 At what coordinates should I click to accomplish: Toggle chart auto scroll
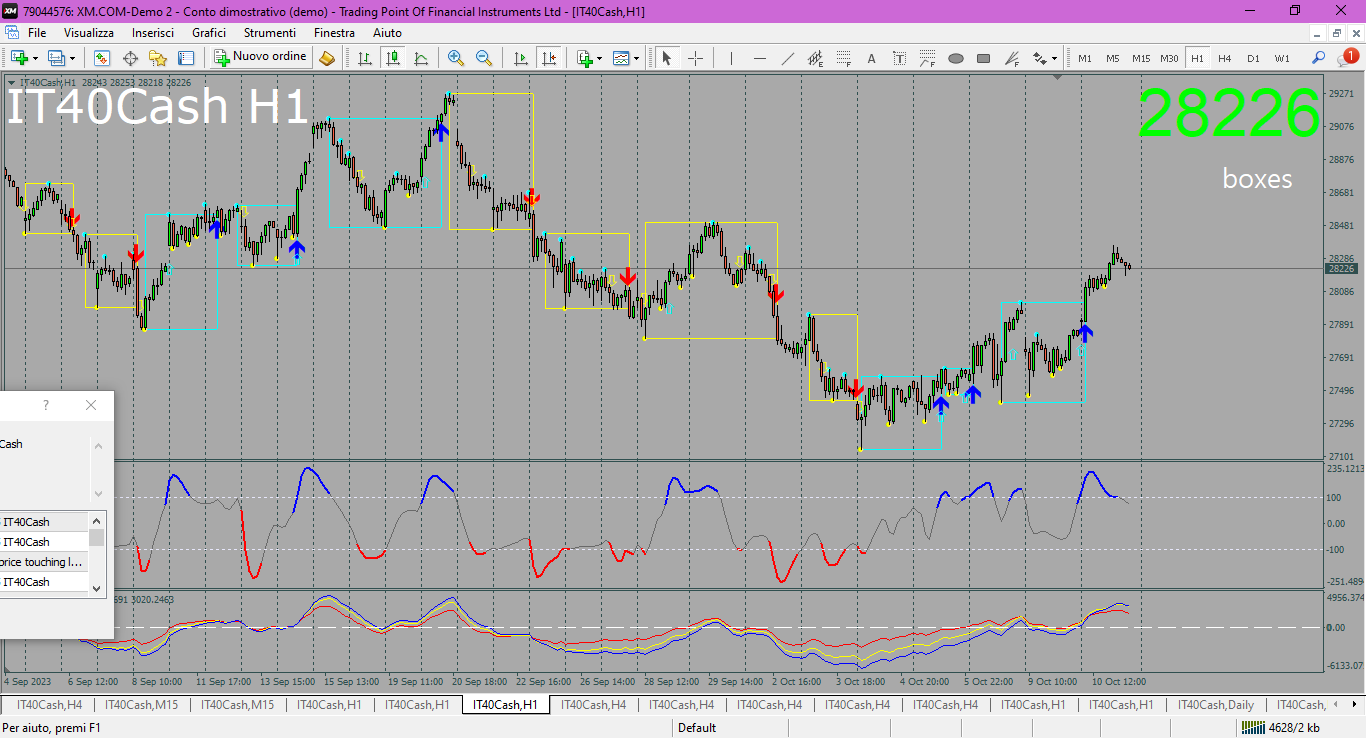point(520,58)
